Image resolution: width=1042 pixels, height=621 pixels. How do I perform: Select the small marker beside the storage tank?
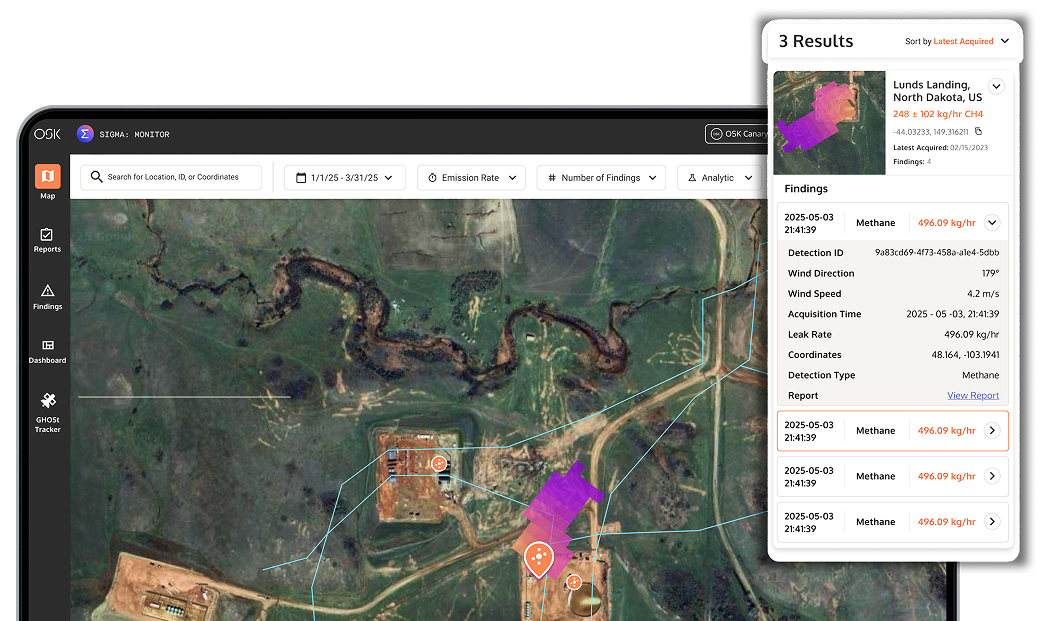[x=574, y=582]
